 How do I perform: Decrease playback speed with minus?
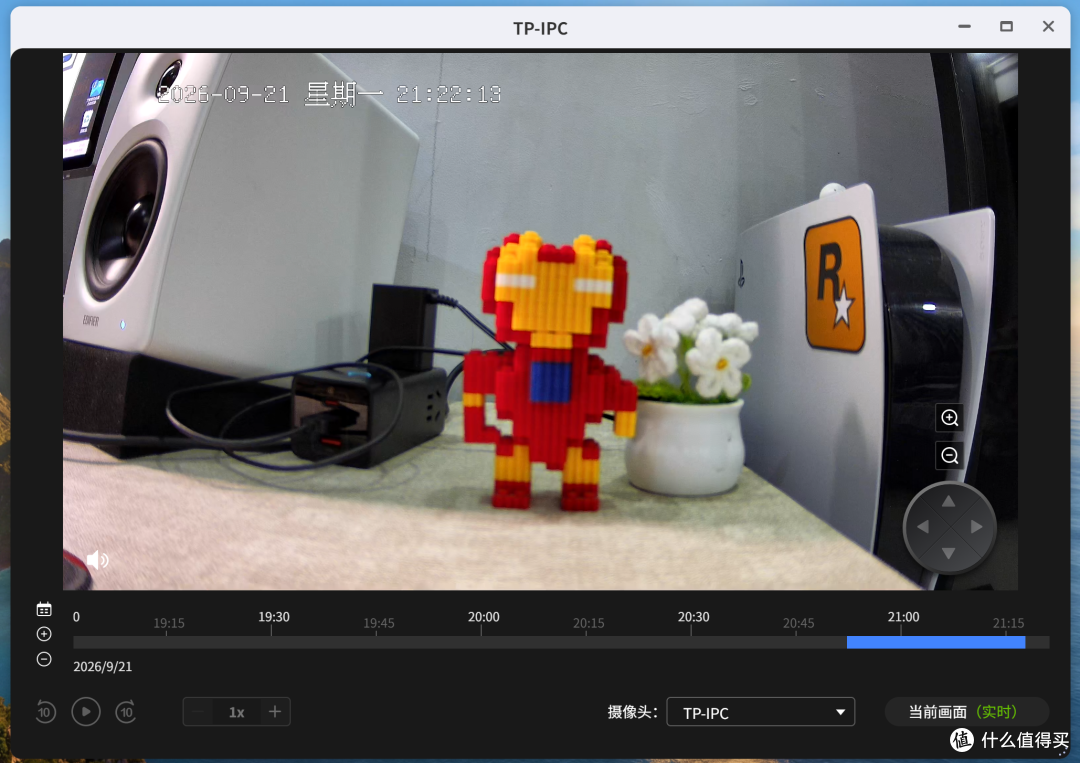[199, 711]
